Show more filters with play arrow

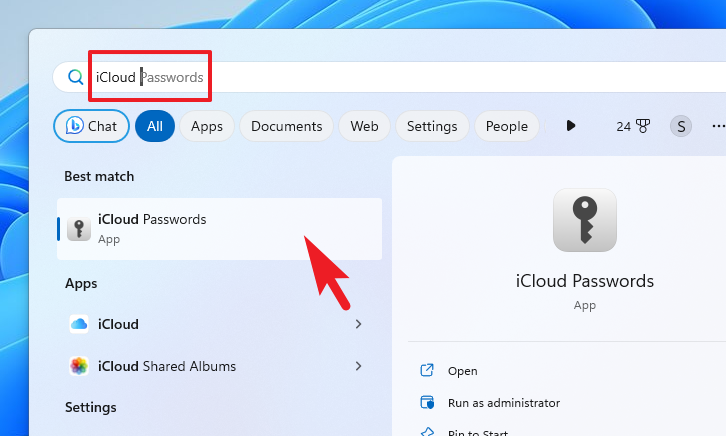[570, 125]
